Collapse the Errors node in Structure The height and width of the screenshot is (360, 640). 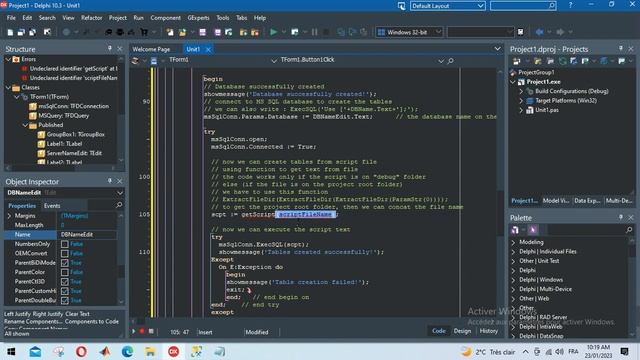(x=8, y=60)
